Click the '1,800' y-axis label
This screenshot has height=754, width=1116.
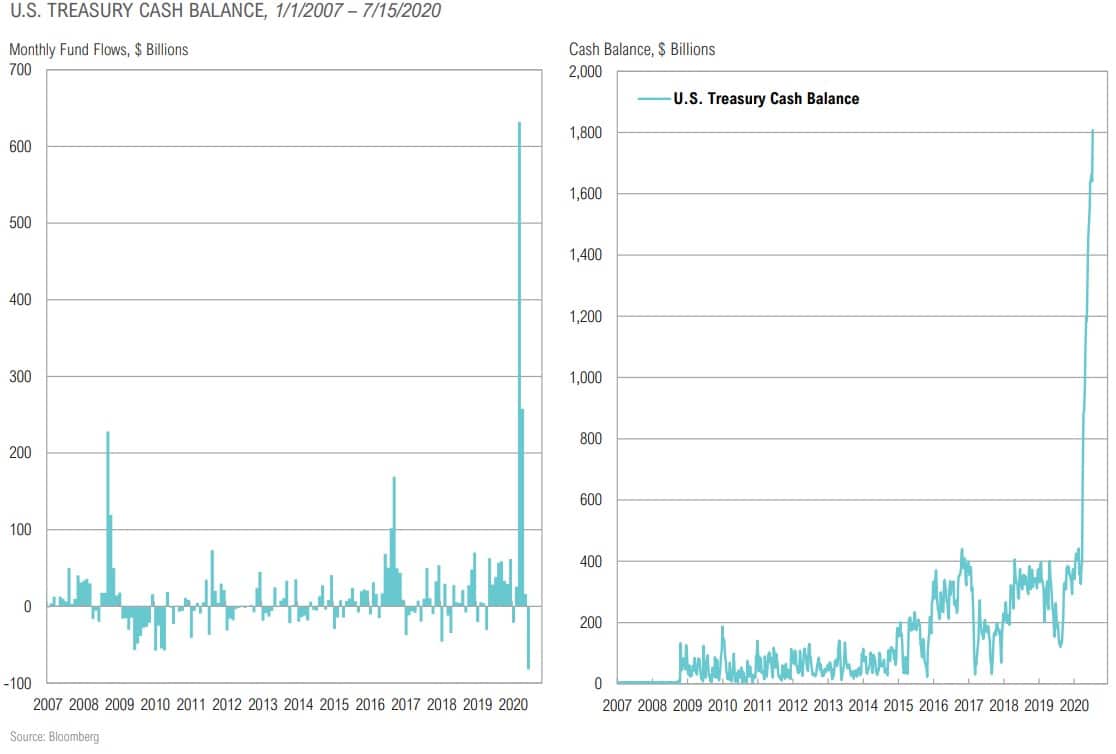click(586, 132)
